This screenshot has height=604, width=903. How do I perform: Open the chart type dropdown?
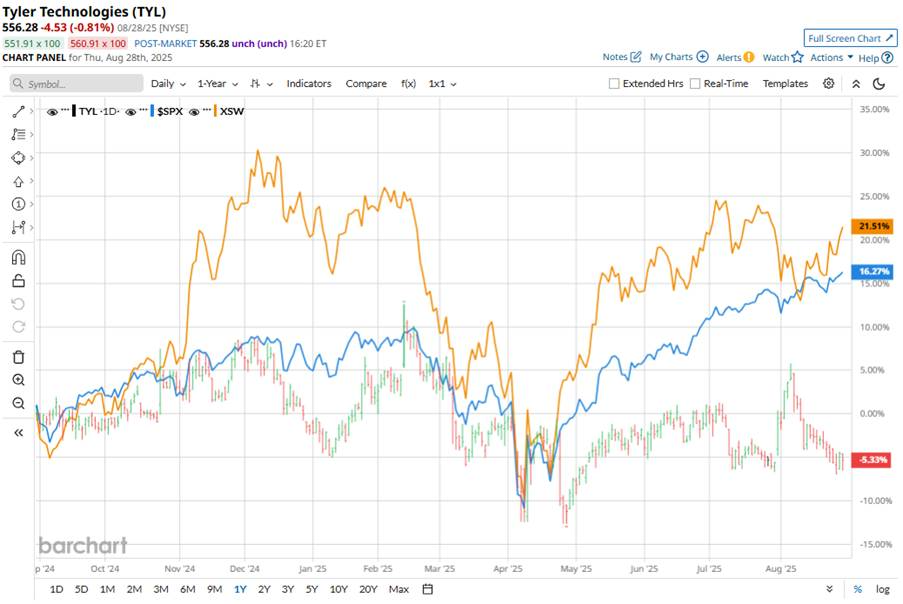261,83
